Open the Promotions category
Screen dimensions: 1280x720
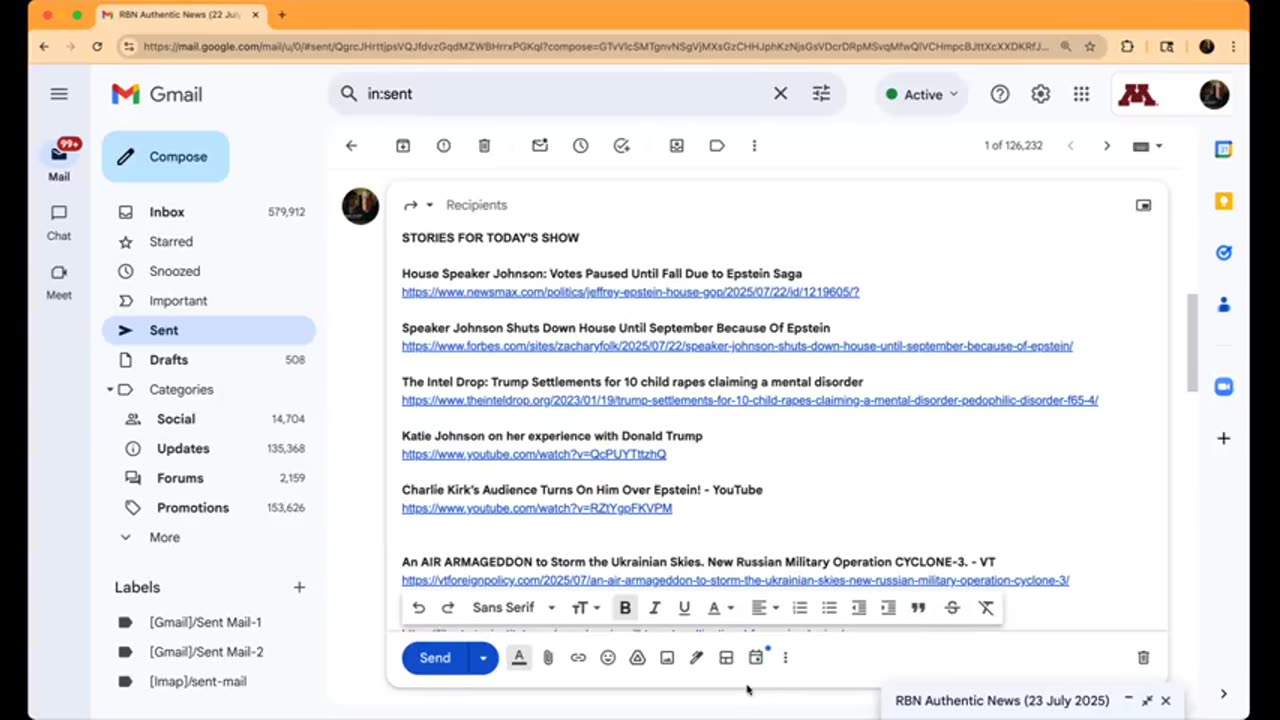tap(209, 508)
